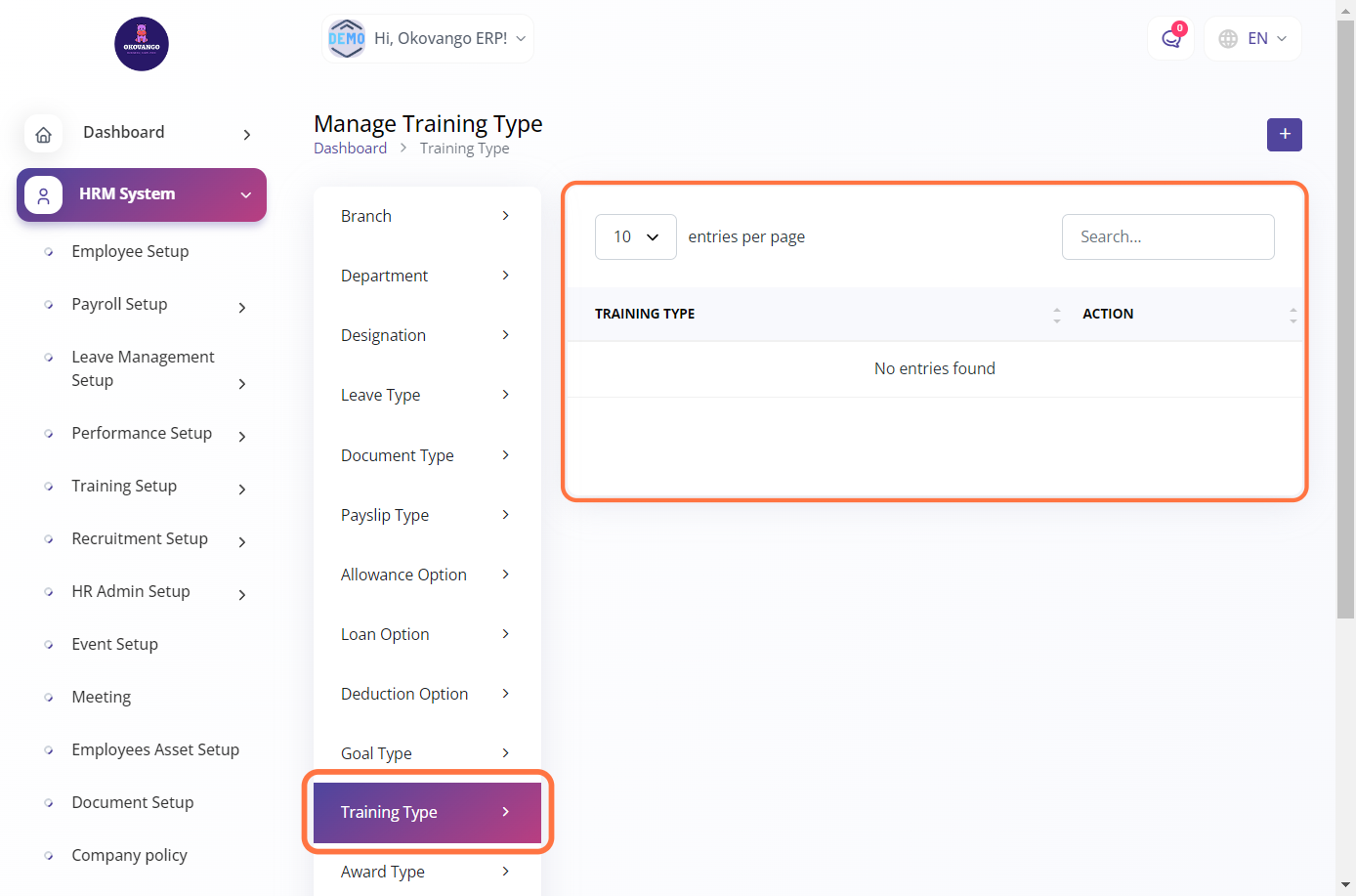Image resolution: width=1356 pixels, height=896 pixels.
Task: Click the Dashboard breadcrumb link
Action: pos(350,149)
